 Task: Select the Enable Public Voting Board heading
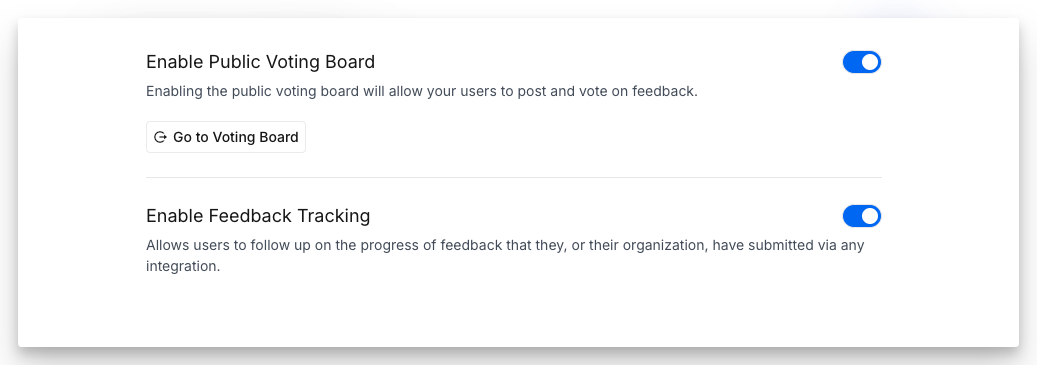[261, 62]
